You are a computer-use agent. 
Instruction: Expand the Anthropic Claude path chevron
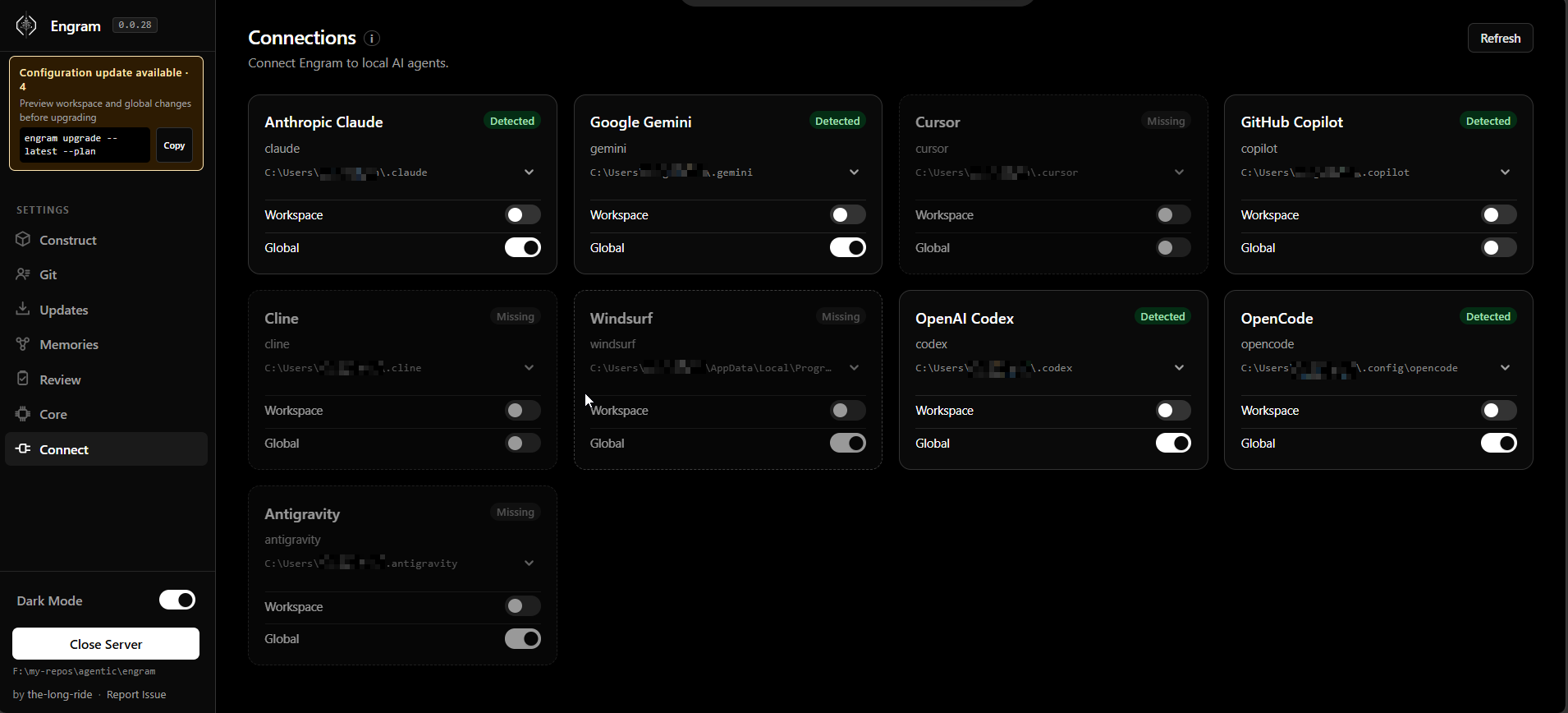[529, 172]
